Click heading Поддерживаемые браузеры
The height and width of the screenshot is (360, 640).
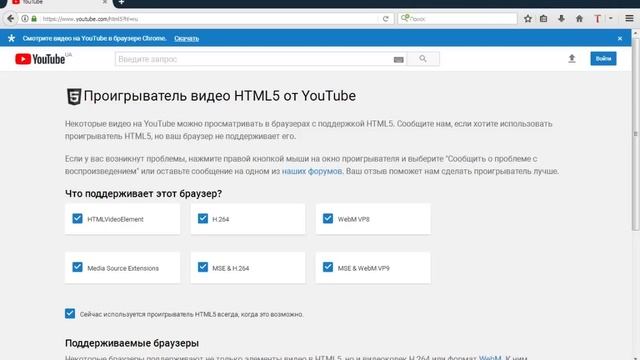[132, 343]
